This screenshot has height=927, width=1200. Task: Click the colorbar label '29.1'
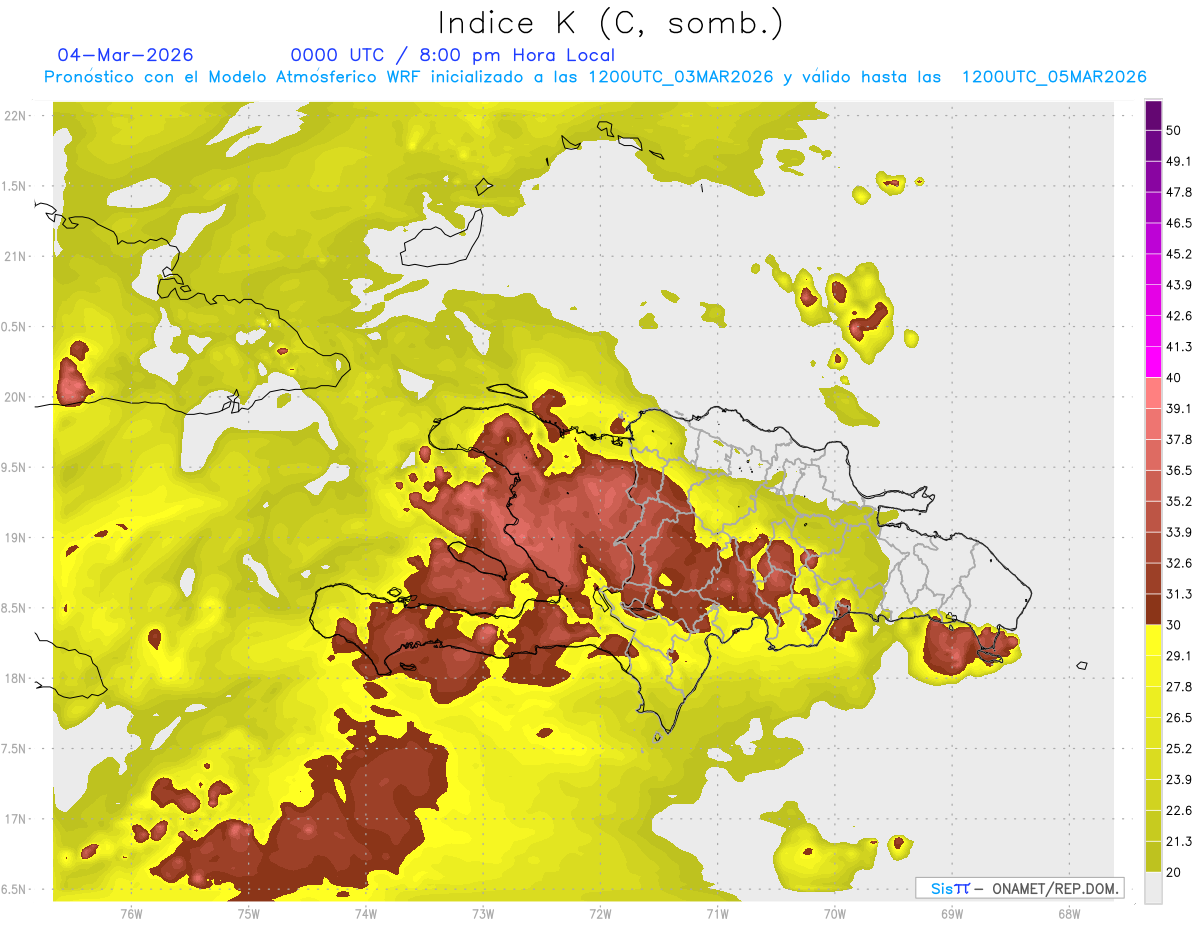point(1179,656)
